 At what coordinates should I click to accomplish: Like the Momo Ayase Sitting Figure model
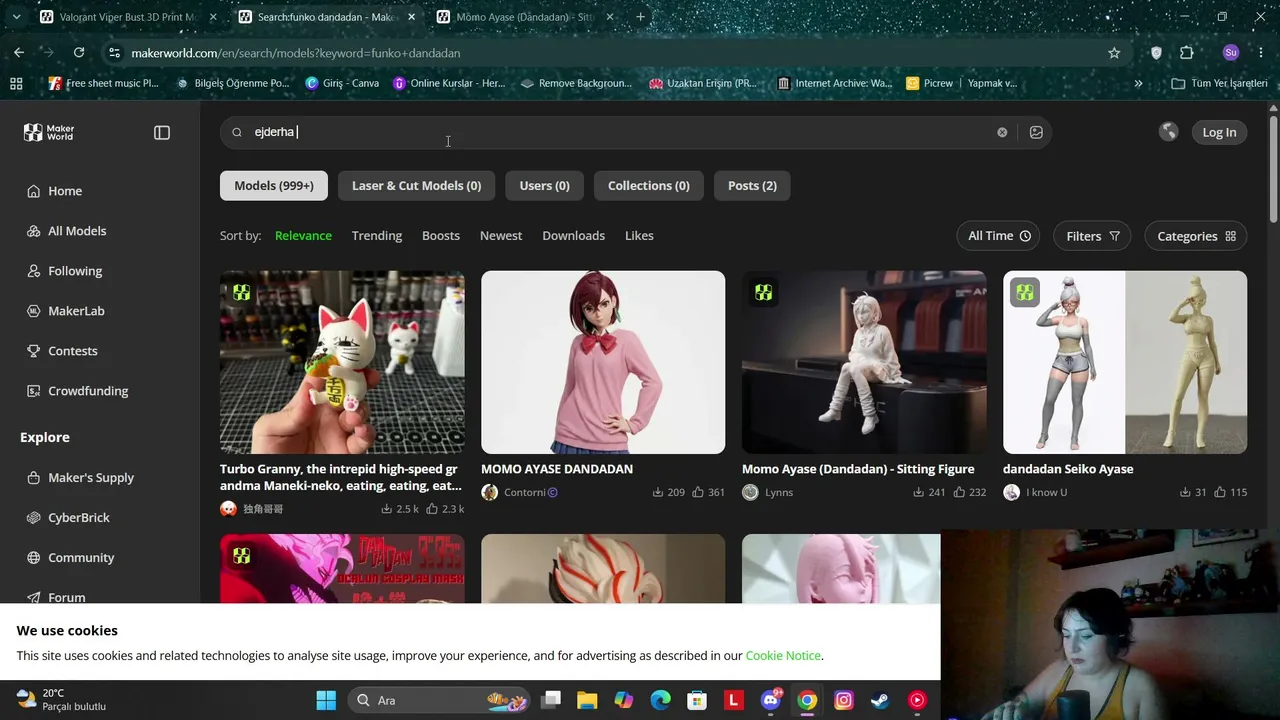click(970, 492)
